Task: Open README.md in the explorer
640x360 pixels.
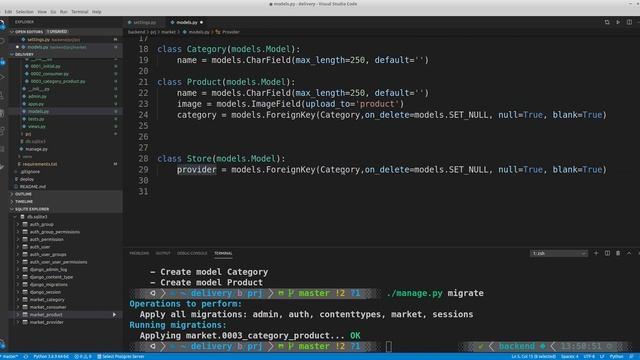Action: [33, 187]
